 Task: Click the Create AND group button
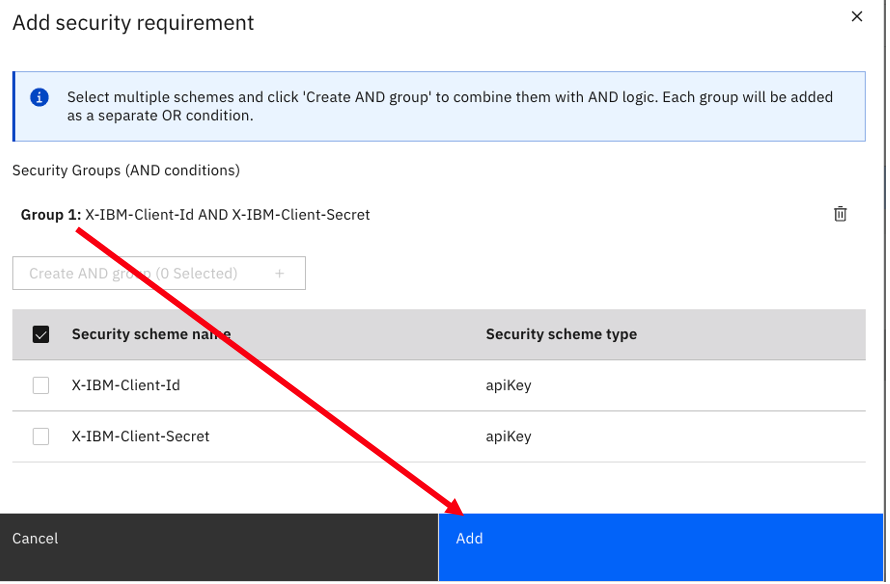(159, 273)
